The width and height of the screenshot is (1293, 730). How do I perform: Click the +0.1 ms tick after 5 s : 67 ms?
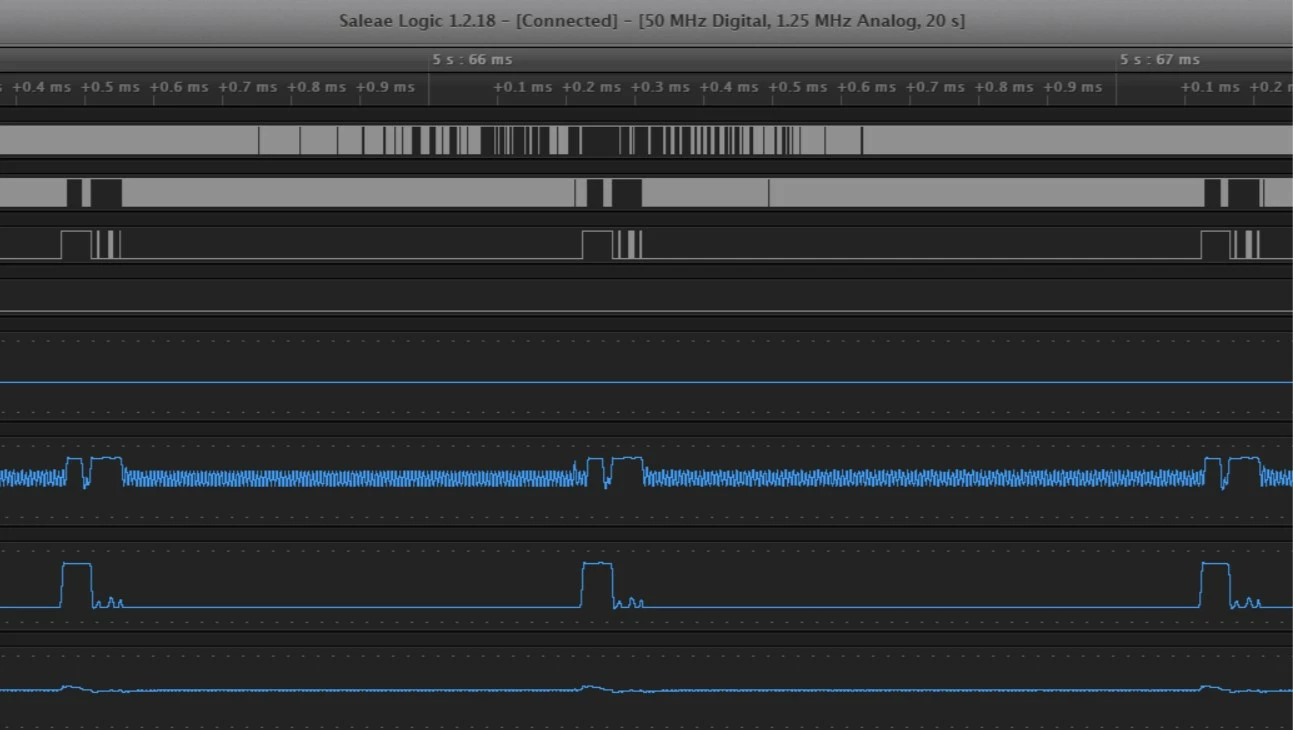[x=1210, y=87]
